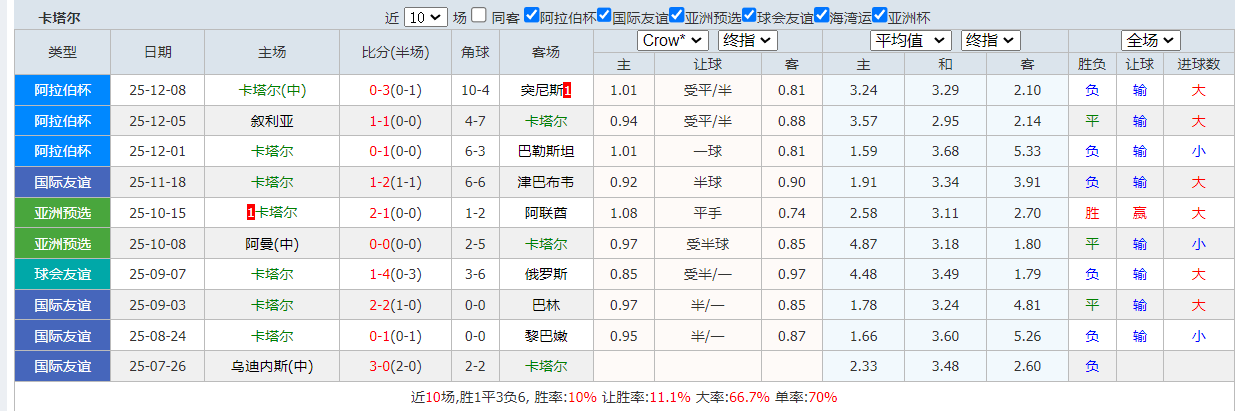Click the home odds value 5.33
The width and height of the screenshot is (1239, 411).
click(x=1027, y=152)
